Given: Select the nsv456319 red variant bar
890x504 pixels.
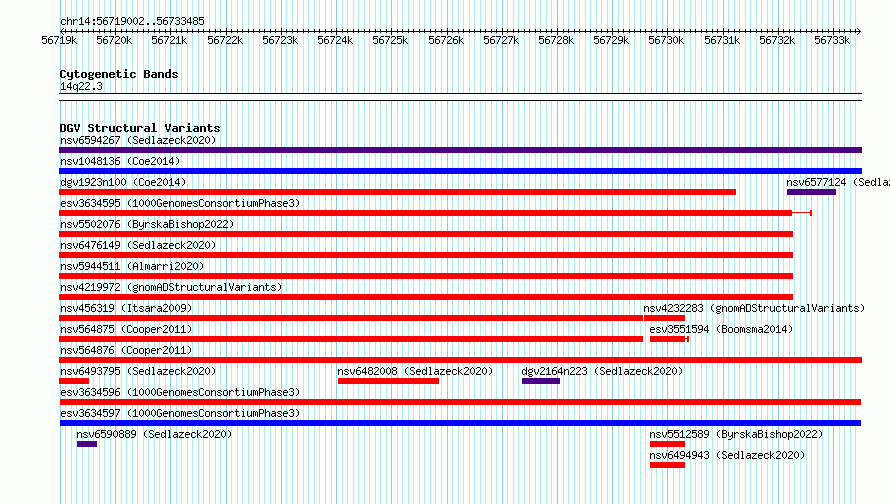Looking at the screenshot, I should coord(351,318).
